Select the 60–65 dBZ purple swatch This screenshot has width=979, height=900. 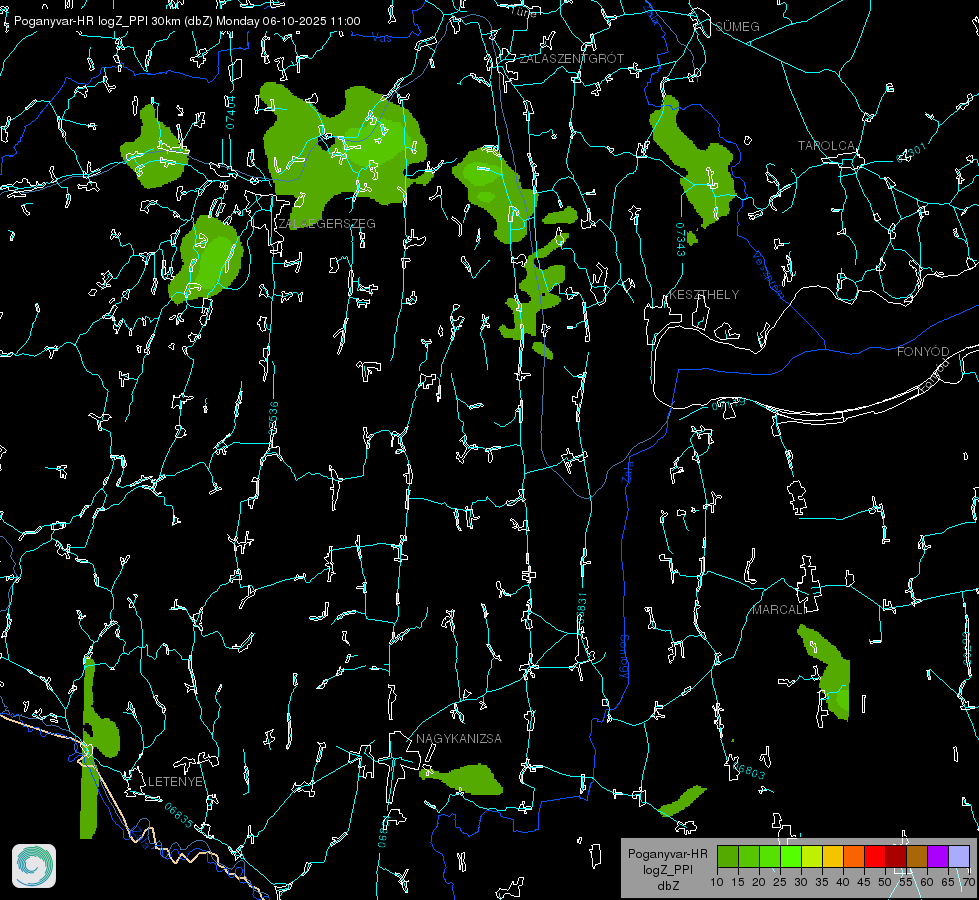(x=937, y=856)
